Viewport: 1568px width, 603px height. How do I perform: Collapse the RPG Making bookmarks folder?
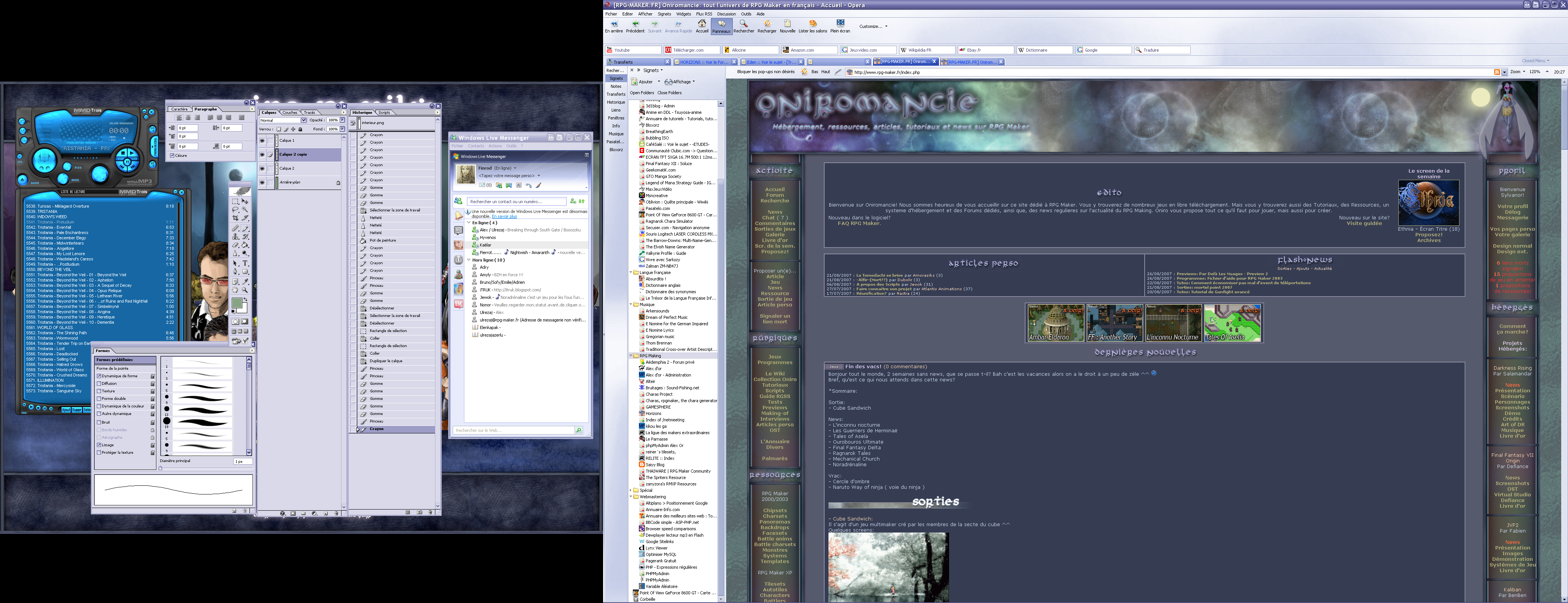pos(631,356)
